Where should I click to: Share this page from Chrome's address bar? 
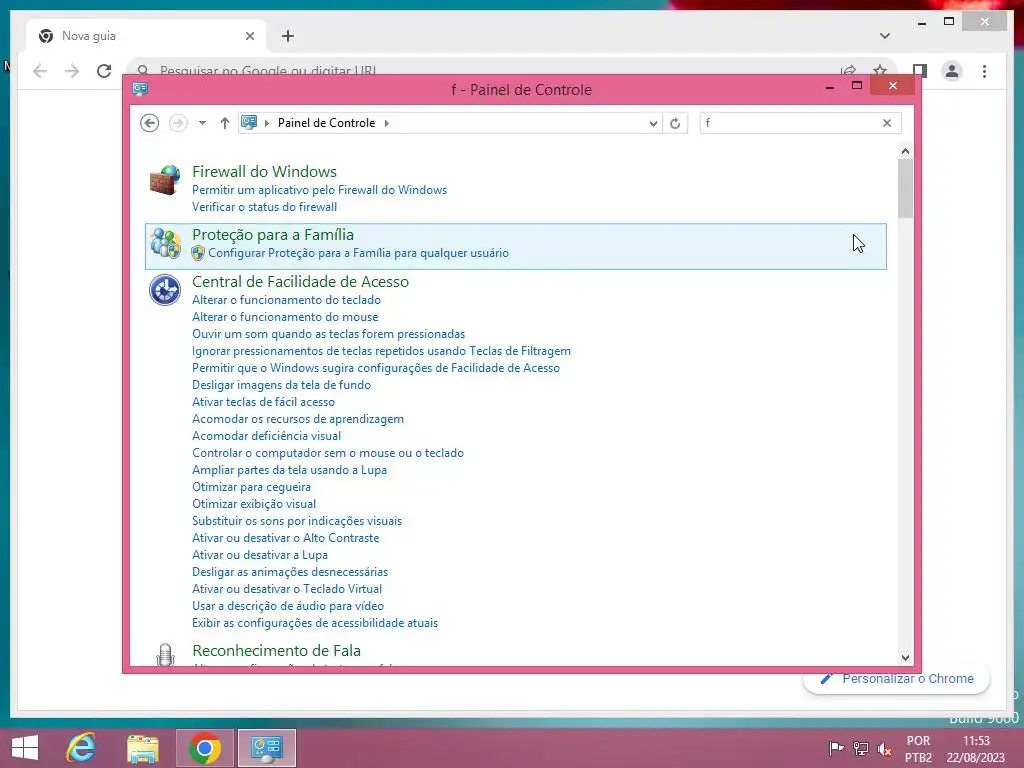click(x=848, y=71)
